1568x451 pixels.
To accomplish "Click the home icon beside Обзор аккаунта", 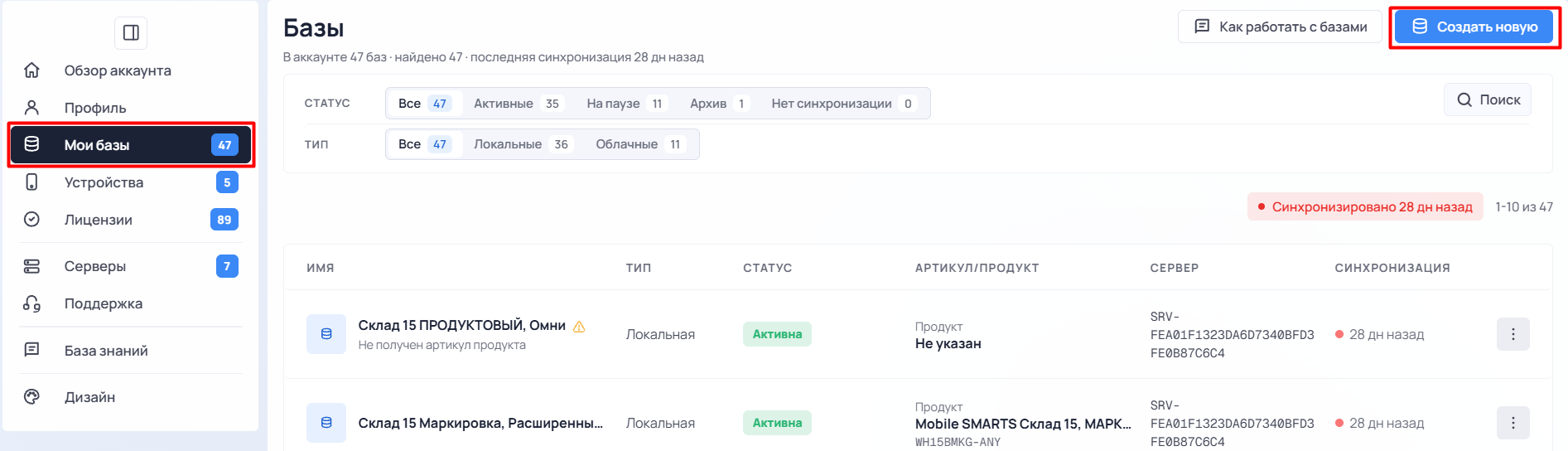I will click(x=31, y=70).
